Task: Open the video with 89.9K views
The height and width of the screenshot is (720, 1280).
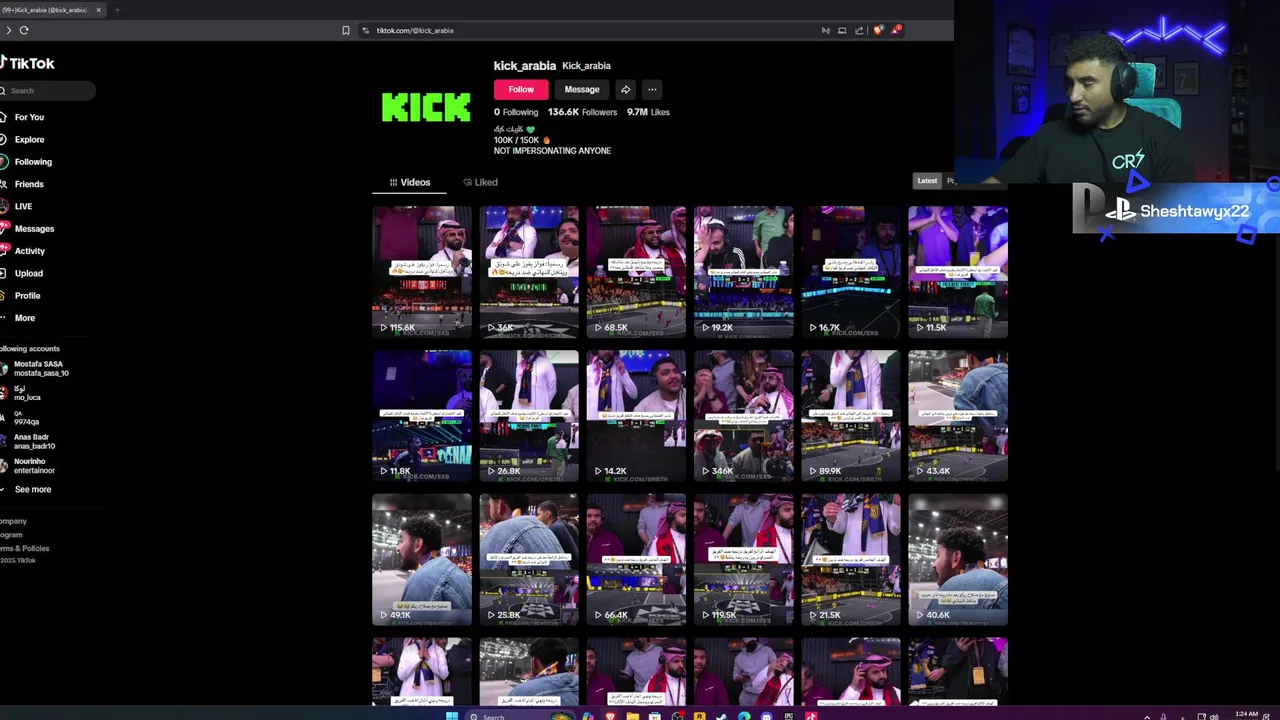Action: click(851, 416)
